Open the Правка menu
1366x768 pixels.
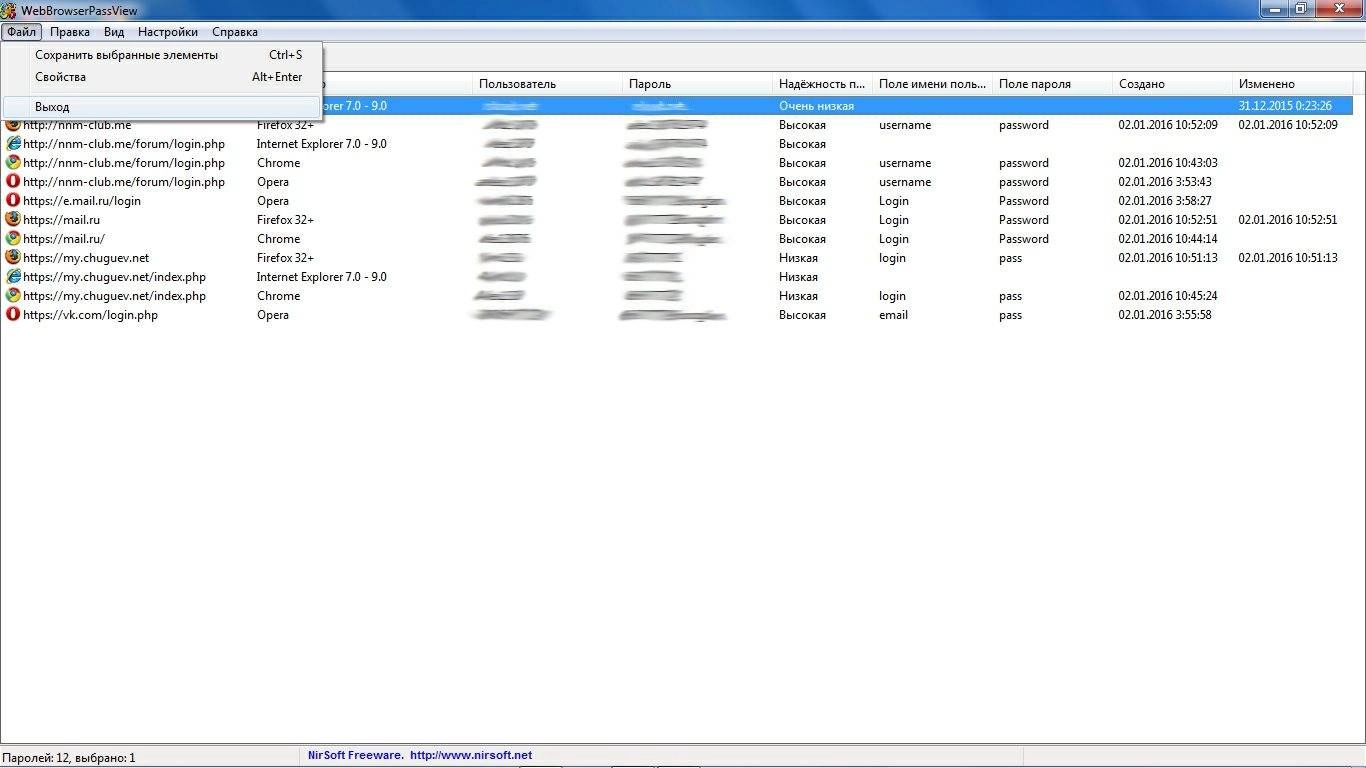(x=70, y=32)
